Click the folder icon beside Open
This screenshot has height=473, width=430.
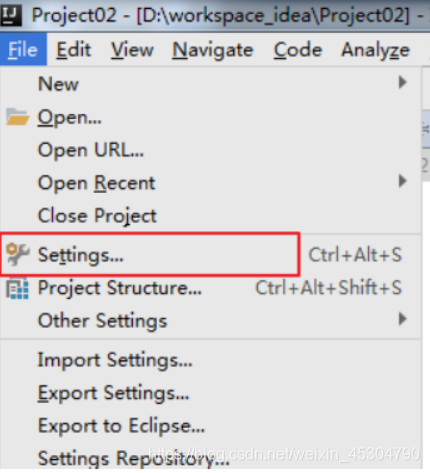coord(17,117)
